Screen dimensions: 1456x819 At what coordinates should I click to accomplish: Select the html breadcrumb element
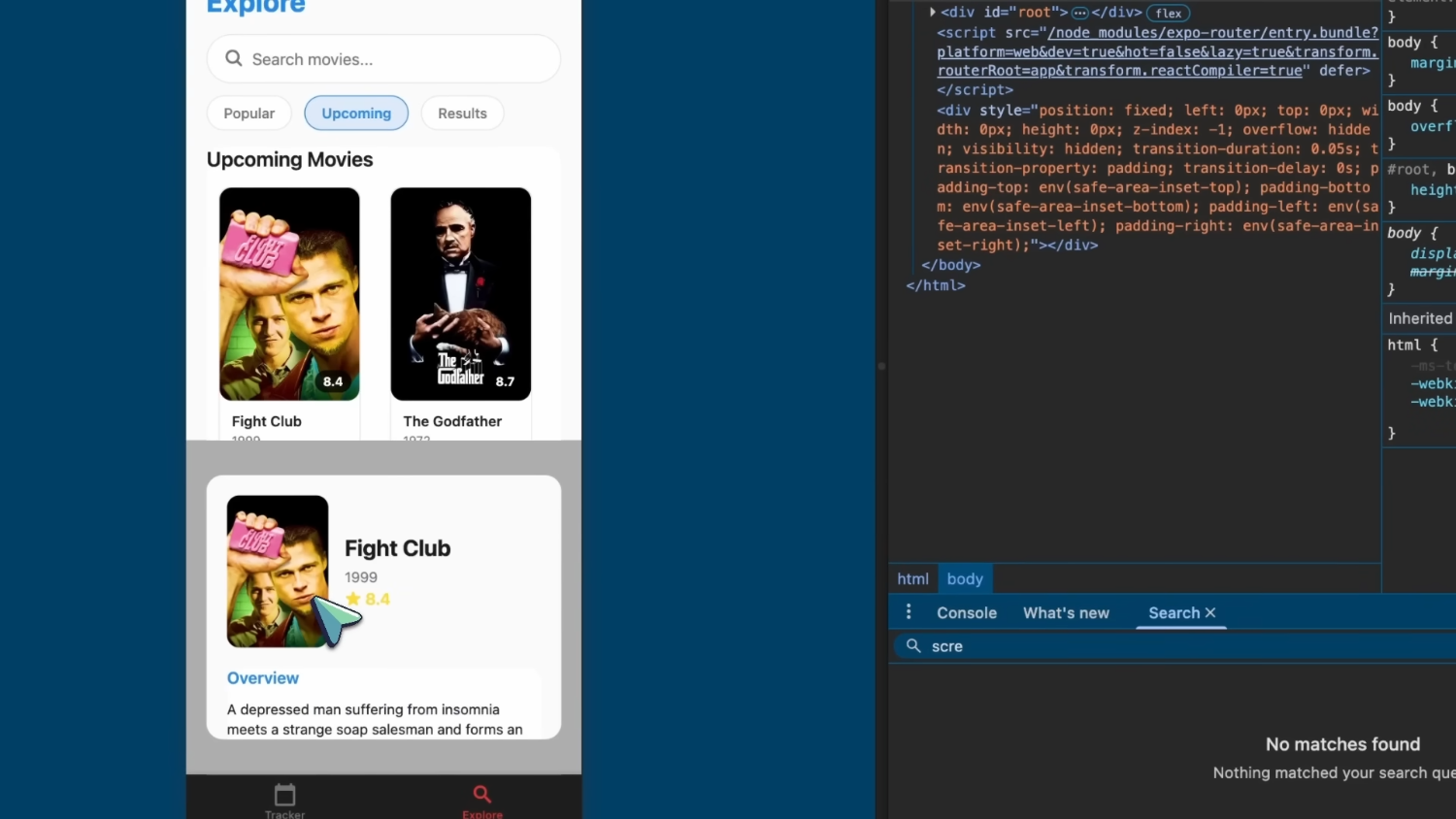913,578
